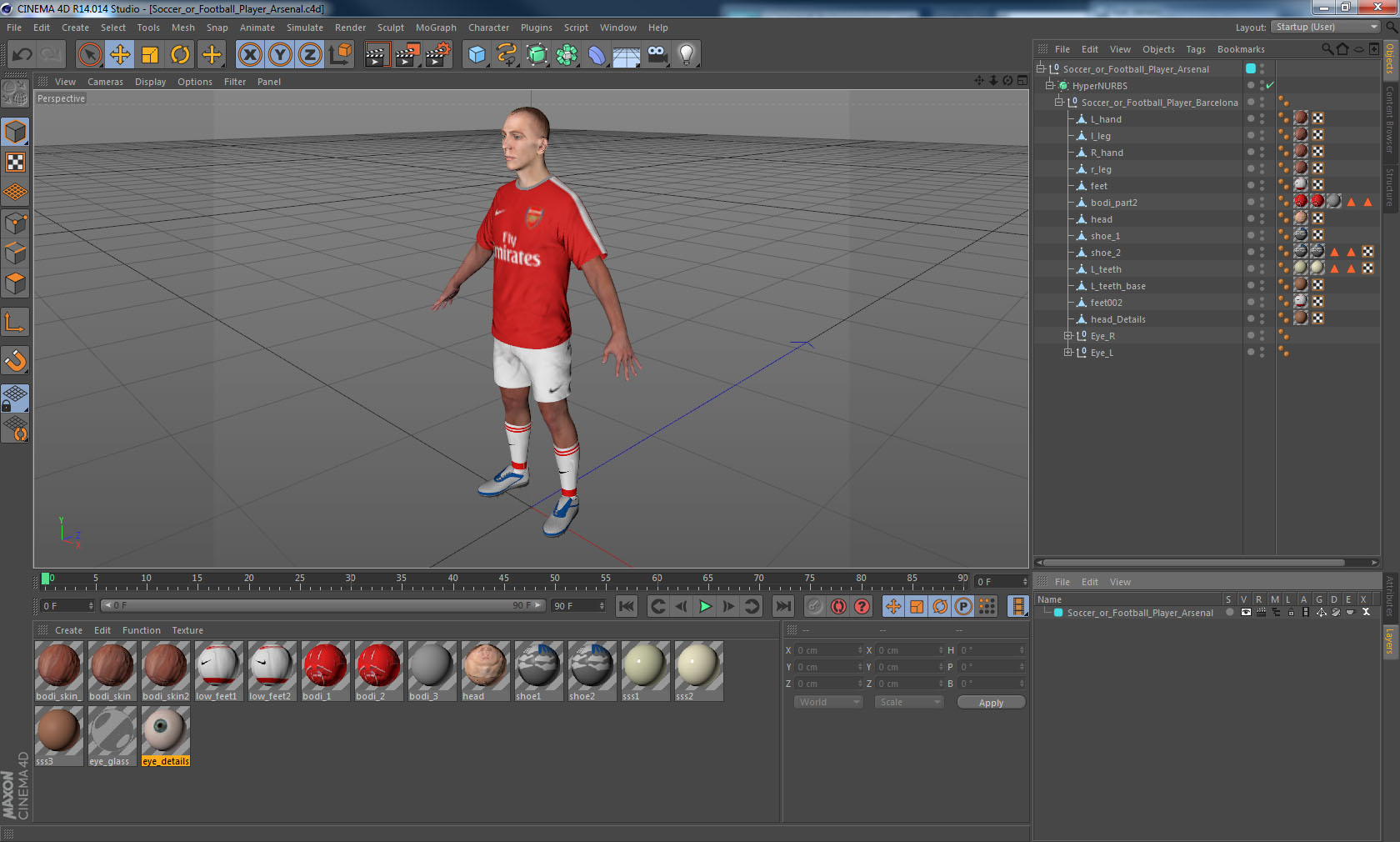Open the Scale mode dropdown
This screenshot has height=842, width=1400.
[x=909, y=702]
